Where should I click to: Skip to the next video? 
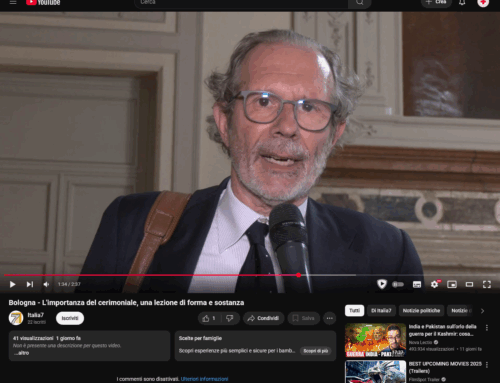coord(30,284)
